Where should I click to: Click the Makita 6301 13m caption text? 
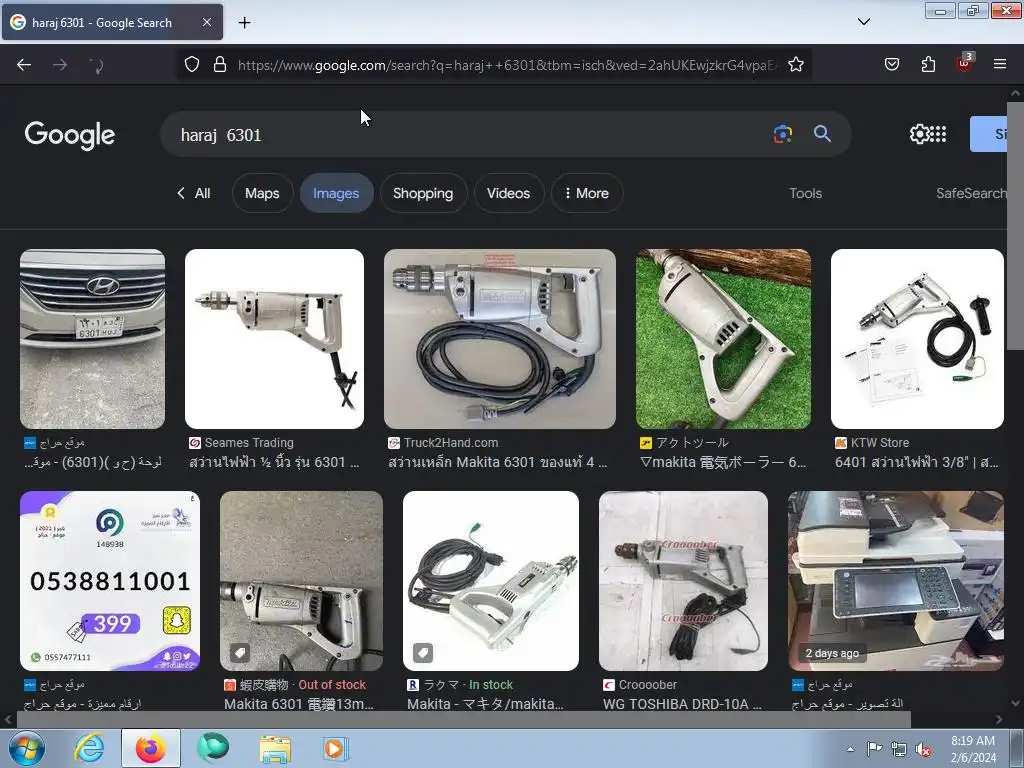[298, 704]
